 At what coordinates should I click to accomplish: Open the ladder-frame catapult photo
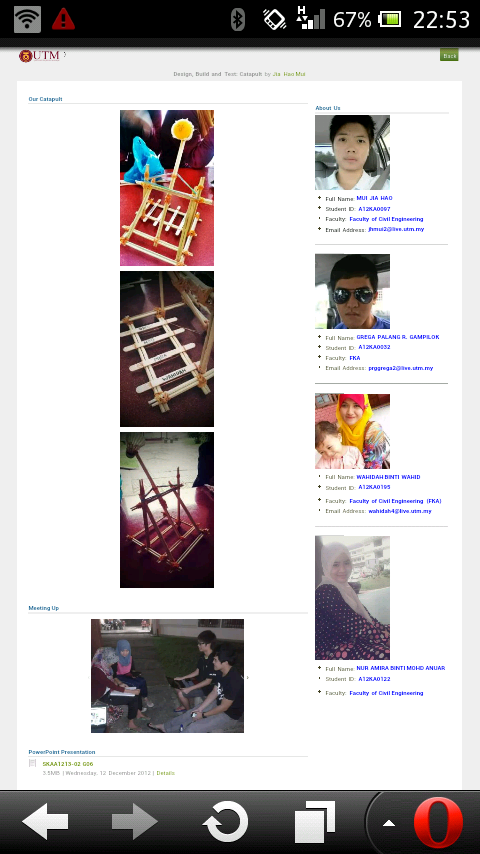click(x=167, y=349)
